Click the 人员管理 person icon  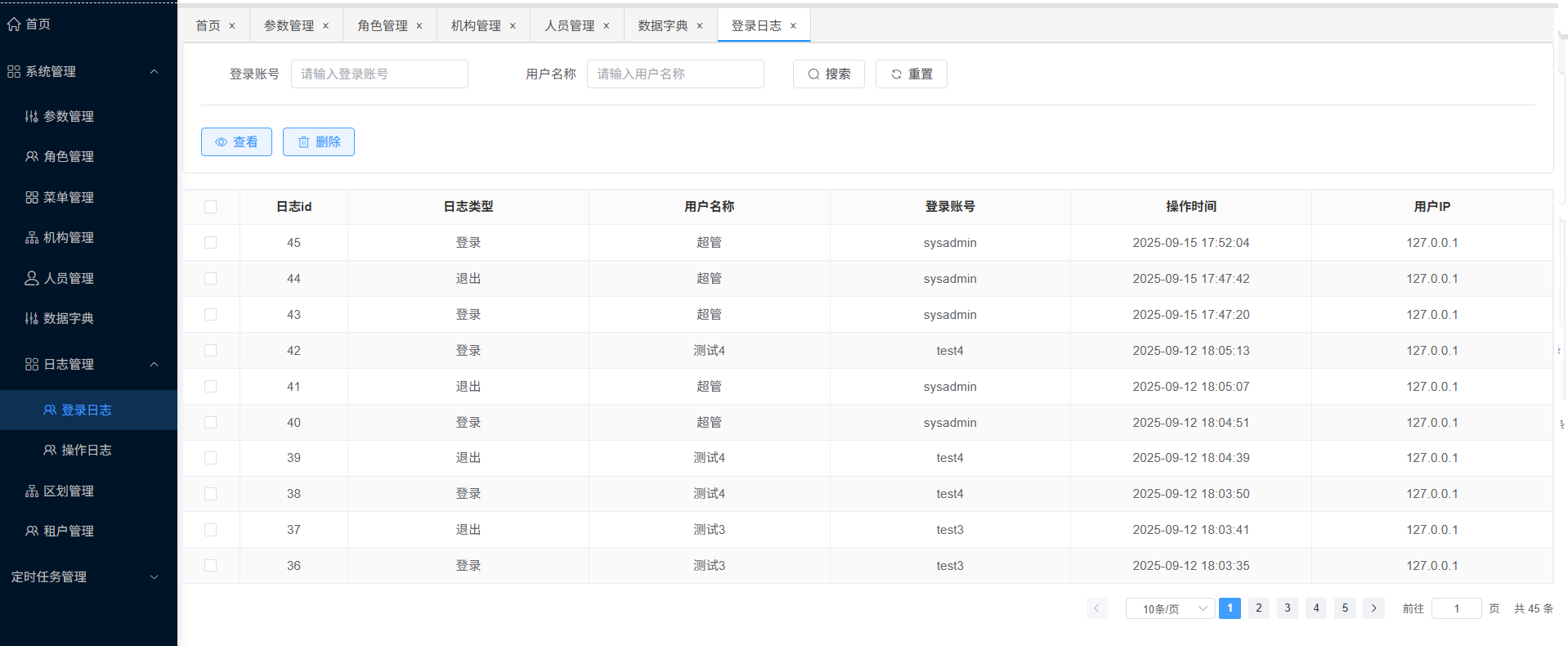(32, 279)
